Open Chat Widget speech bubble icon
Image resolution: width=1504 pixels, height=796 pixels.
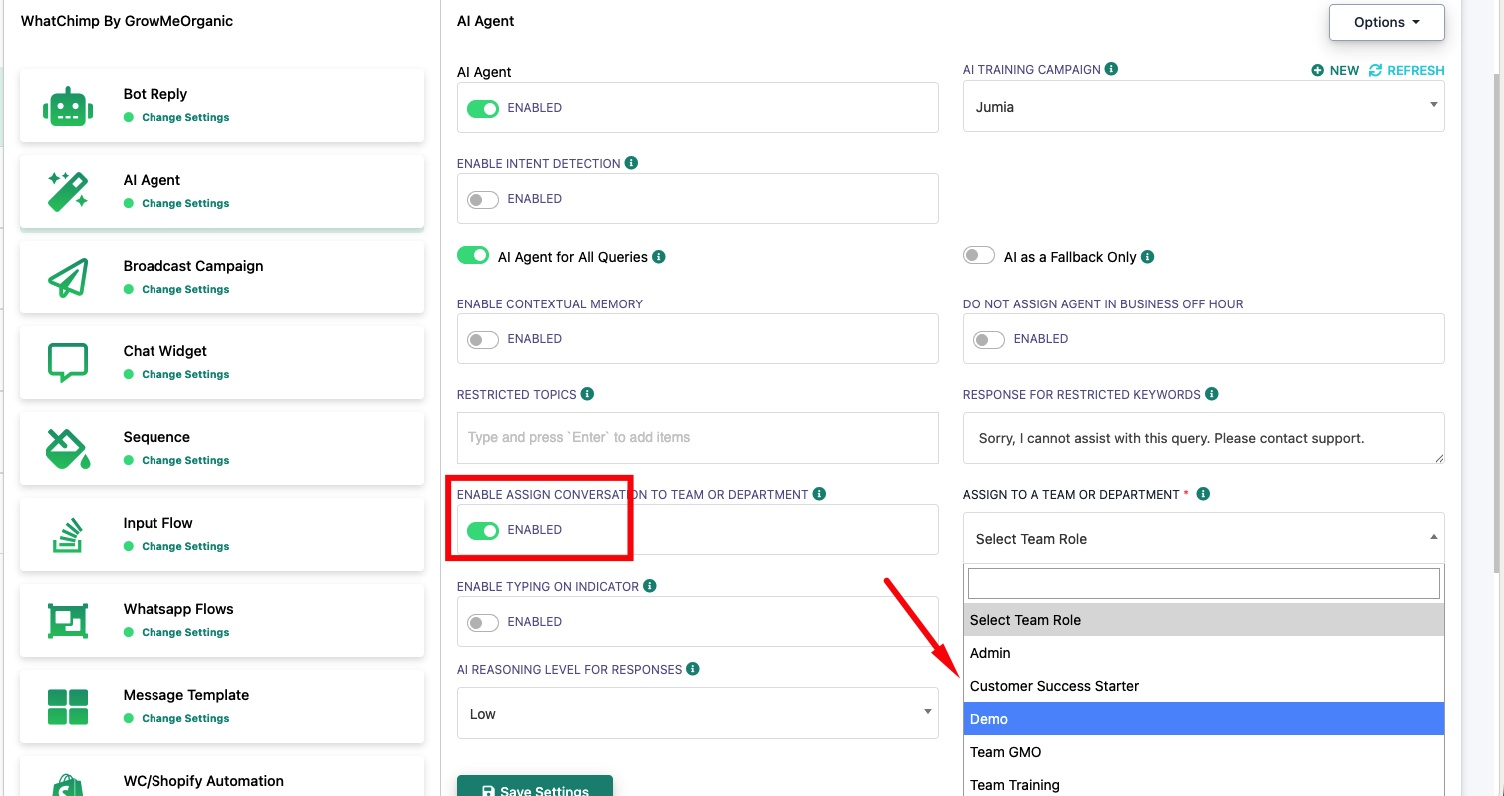tap(68, 362)
